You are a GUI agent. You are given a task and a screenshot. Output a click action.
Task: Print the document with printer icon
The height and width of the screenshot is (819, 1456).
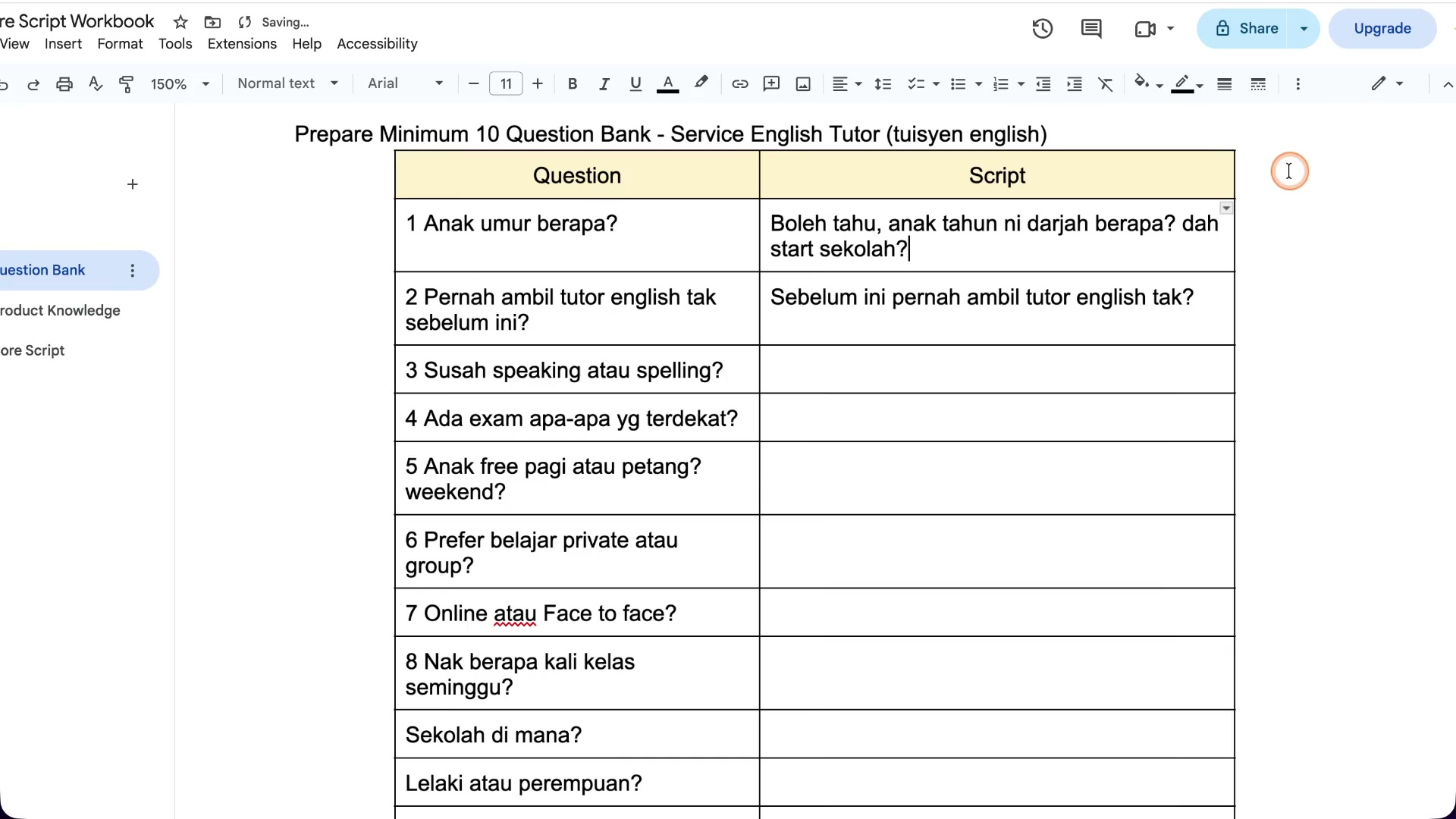64,84
